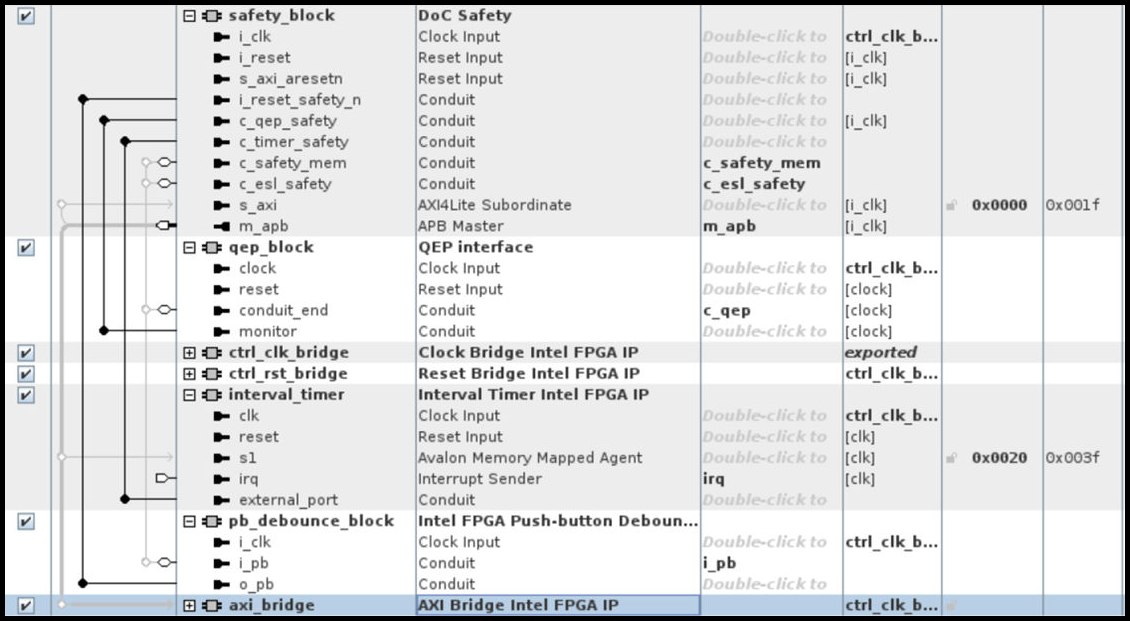Click the axi_bridge component icon
1130x621 pixels.
point(211,605)
